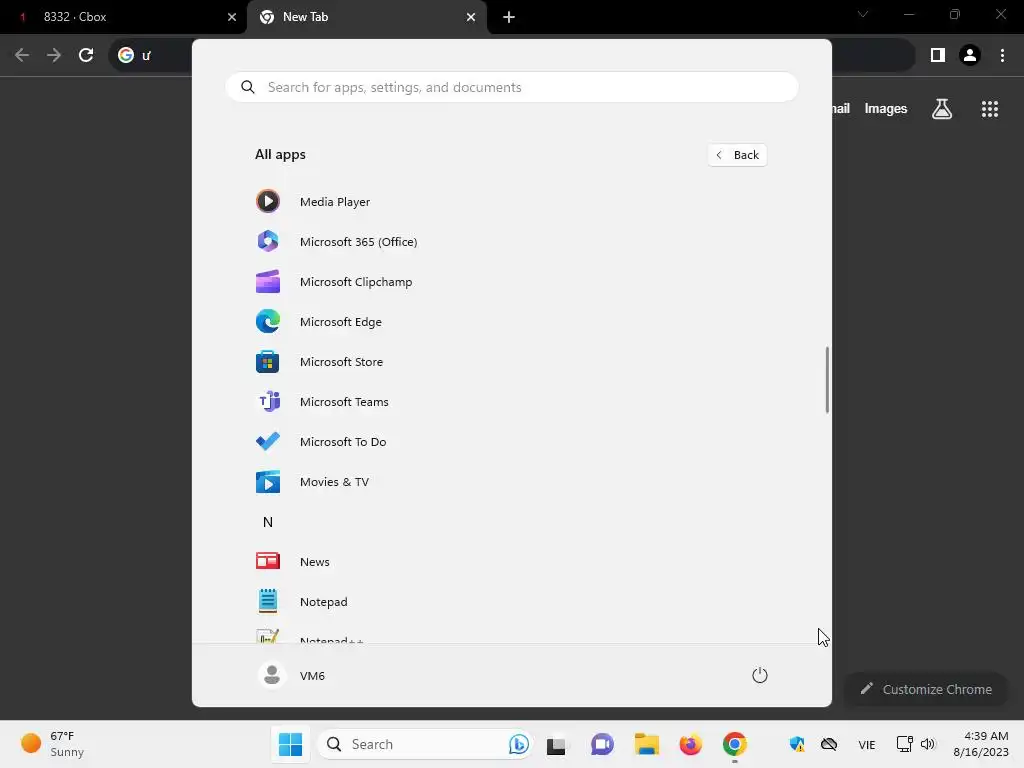Open Search Labs flask icon

[x=942, y=109]
